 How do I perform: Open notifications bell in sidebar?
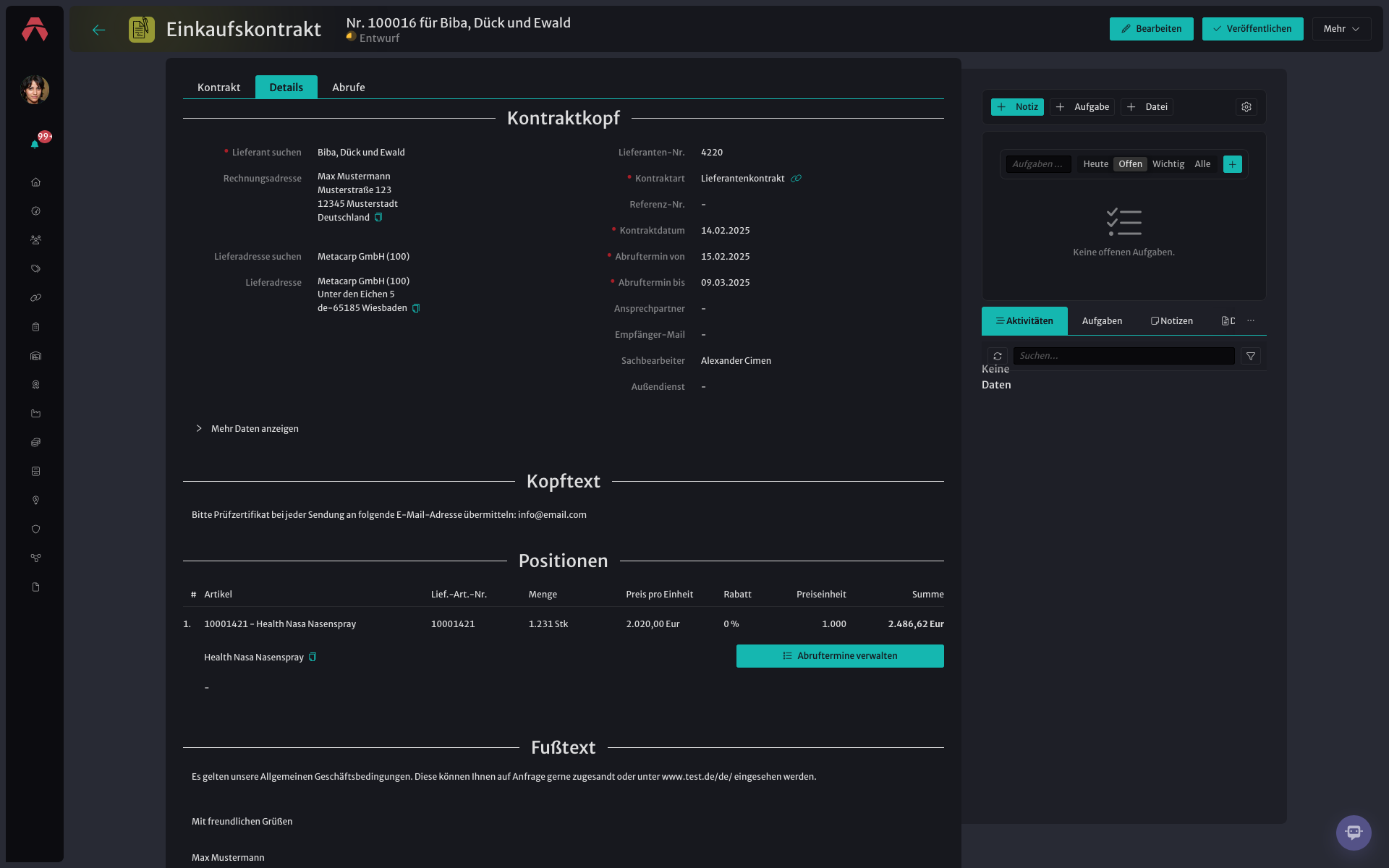pyautogui.click(x=35, y=144)
